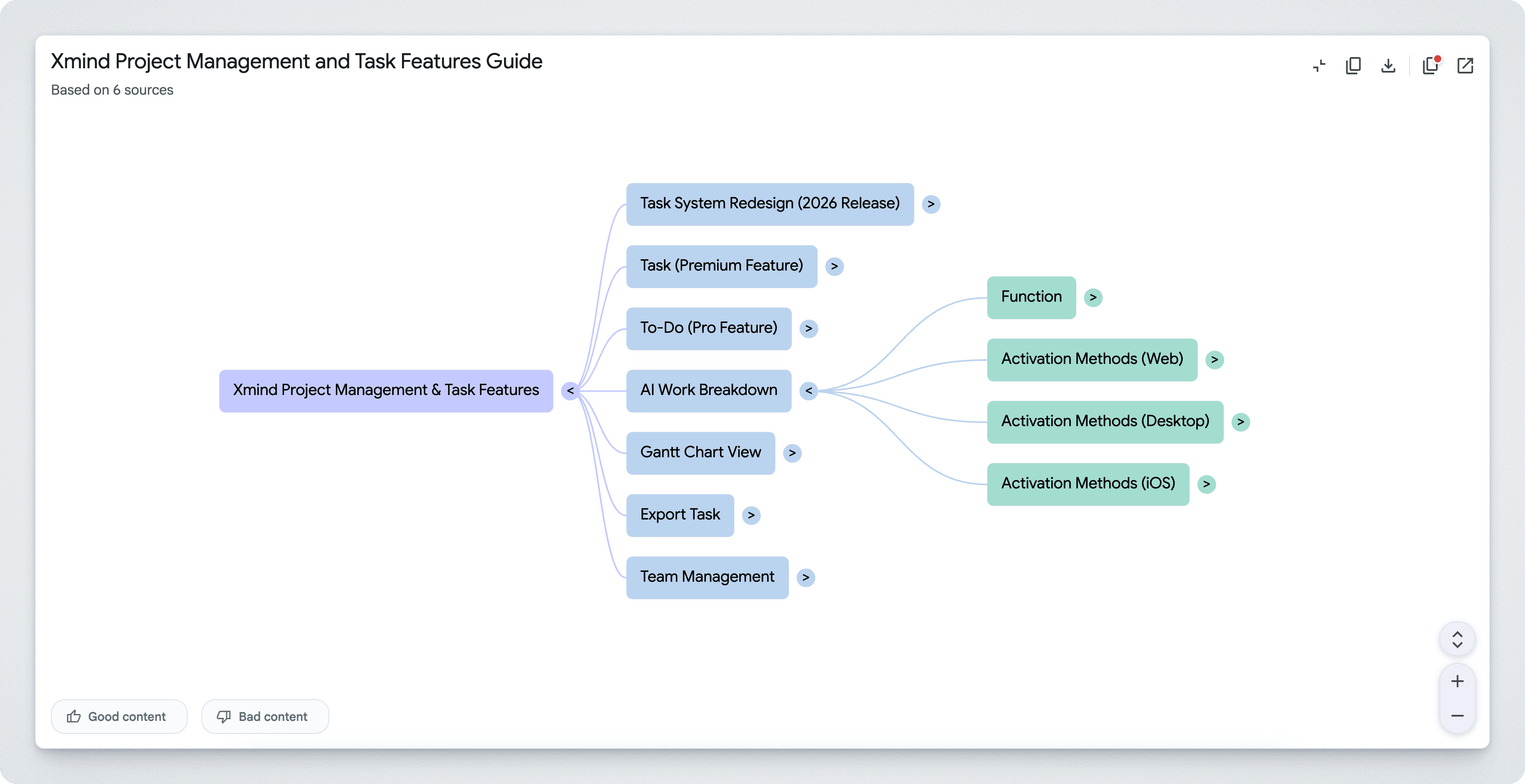Click the copy icon with red dot
This screenshot has width=1525, height=784.
tap(1431, 66)
